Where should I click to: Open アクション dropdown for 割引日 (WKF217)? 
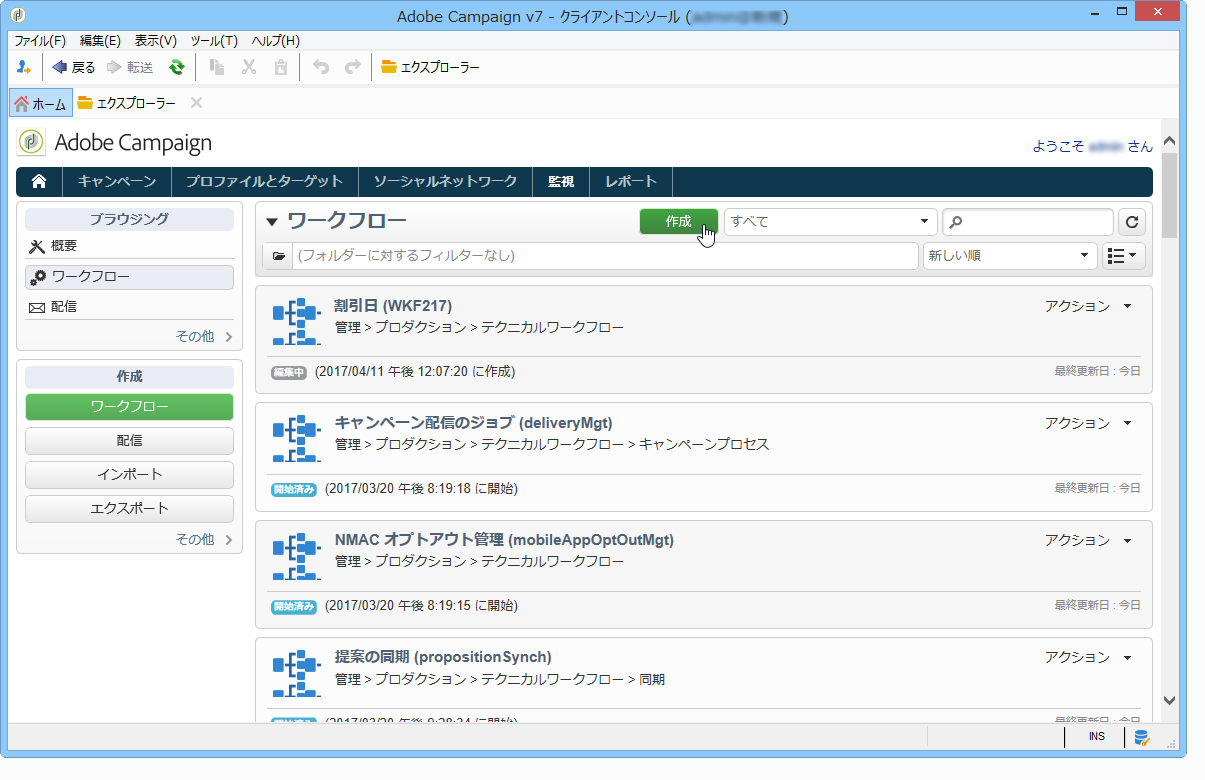[1088, 306]
